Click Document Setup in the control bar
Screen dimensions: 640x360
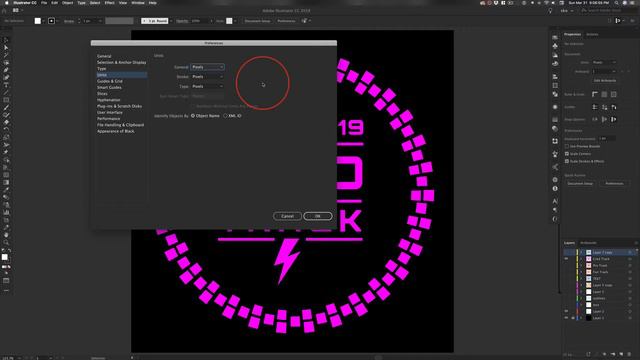click(258, 21)
